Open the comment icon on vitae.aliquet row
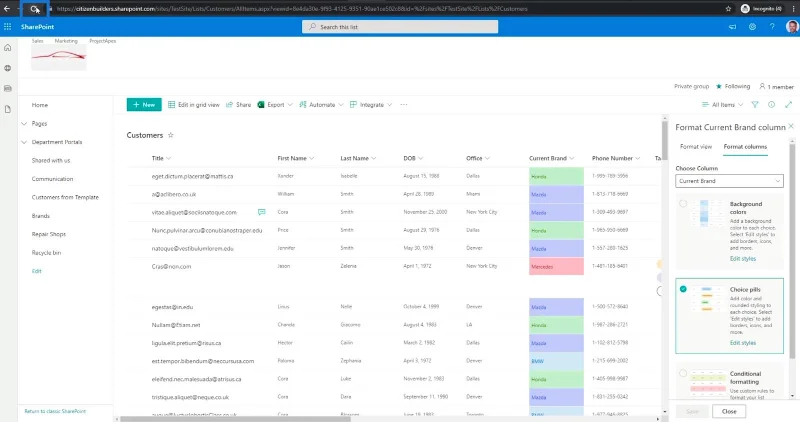Screen dimensions: 800x422 (261, 212)
